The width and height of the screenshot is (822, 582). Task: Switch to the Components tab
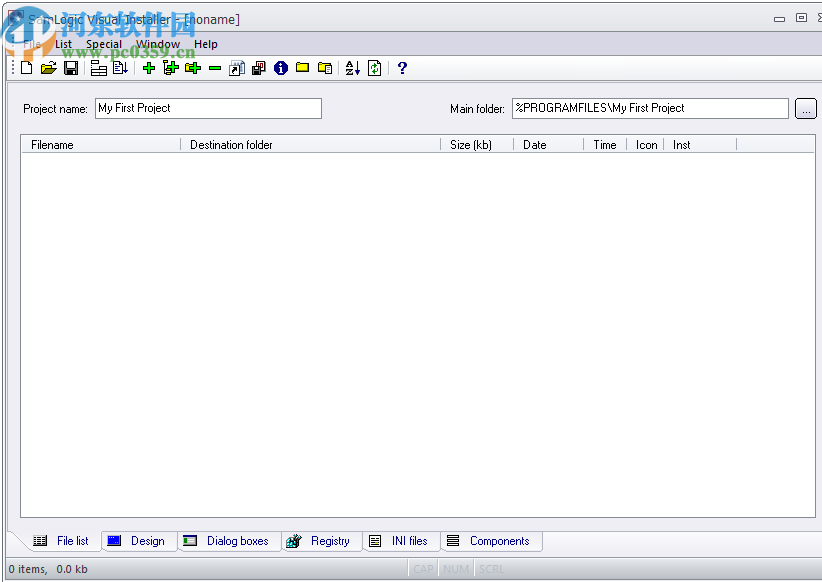(492, 541)
